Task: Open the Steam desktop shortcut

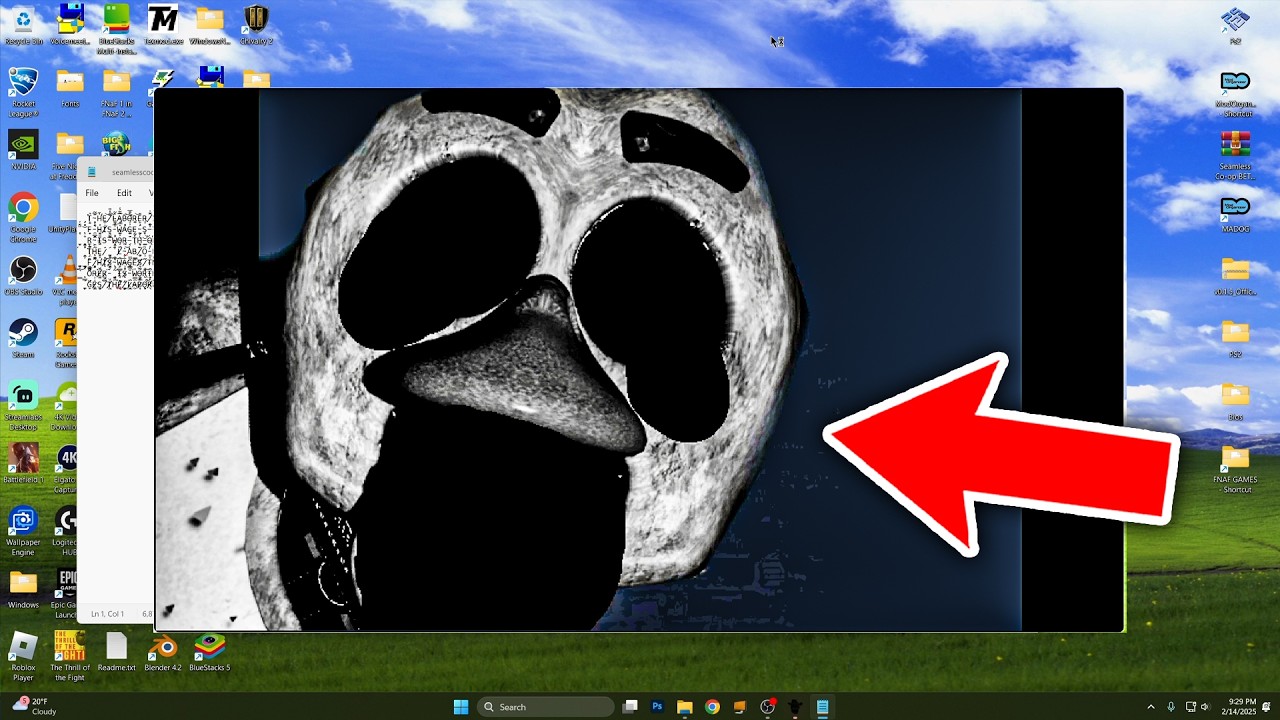Action: point(23,335)
